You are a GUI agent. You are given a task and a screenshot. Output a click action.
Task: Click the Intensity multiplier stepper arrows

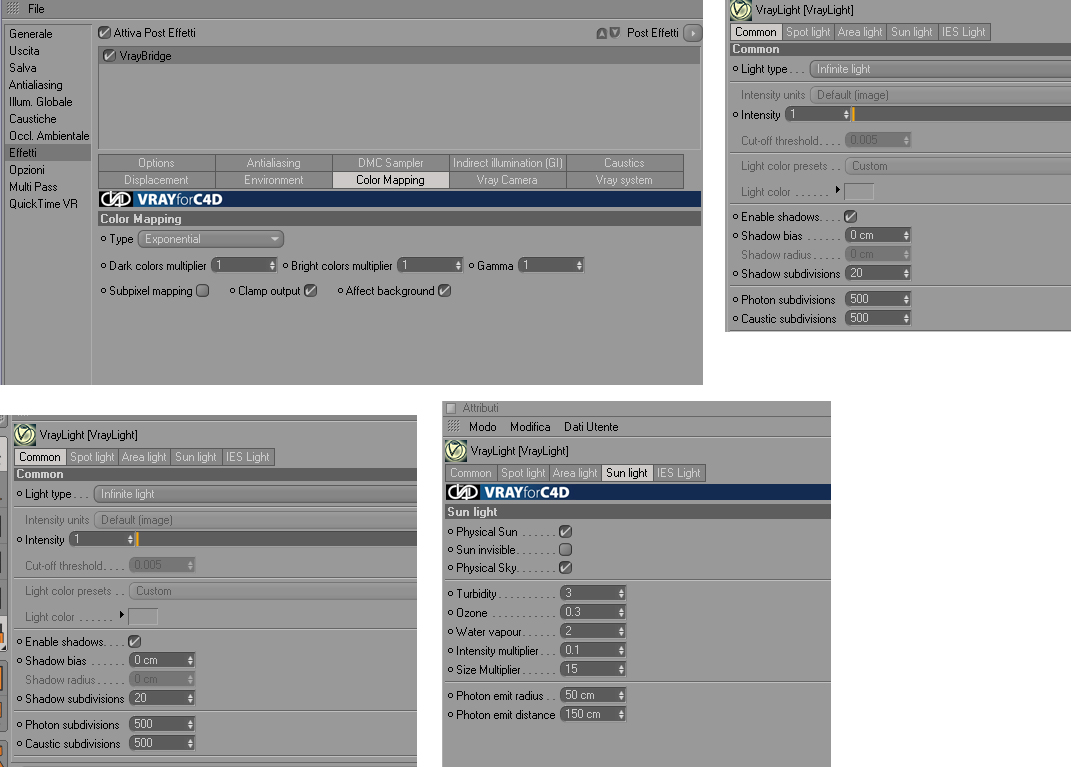tap(621, 650)
